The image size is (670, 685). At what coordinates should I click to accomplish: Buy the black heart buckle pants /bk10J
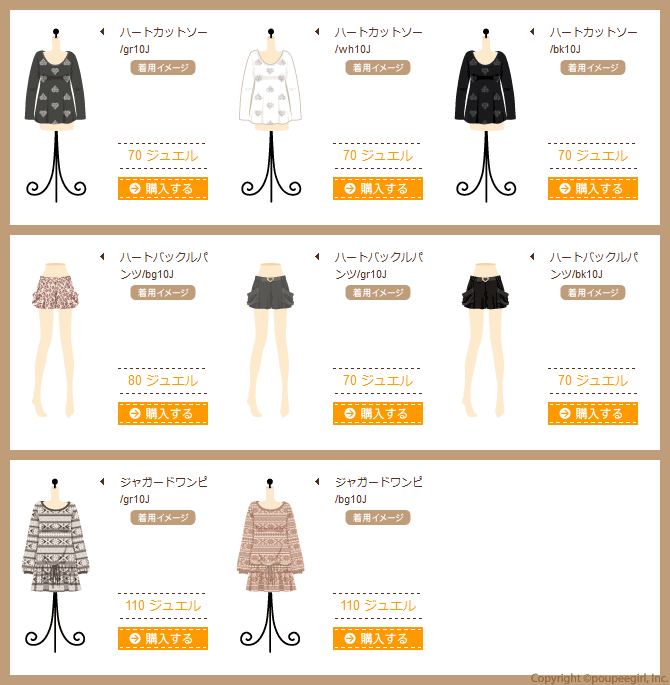coord(593,413)
